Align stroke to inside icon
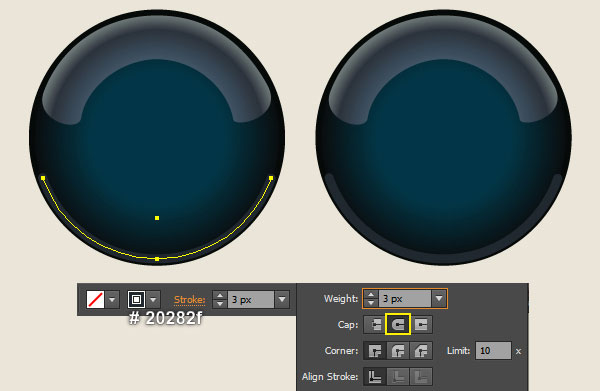 pyautogui.click(x=398, y=376)
